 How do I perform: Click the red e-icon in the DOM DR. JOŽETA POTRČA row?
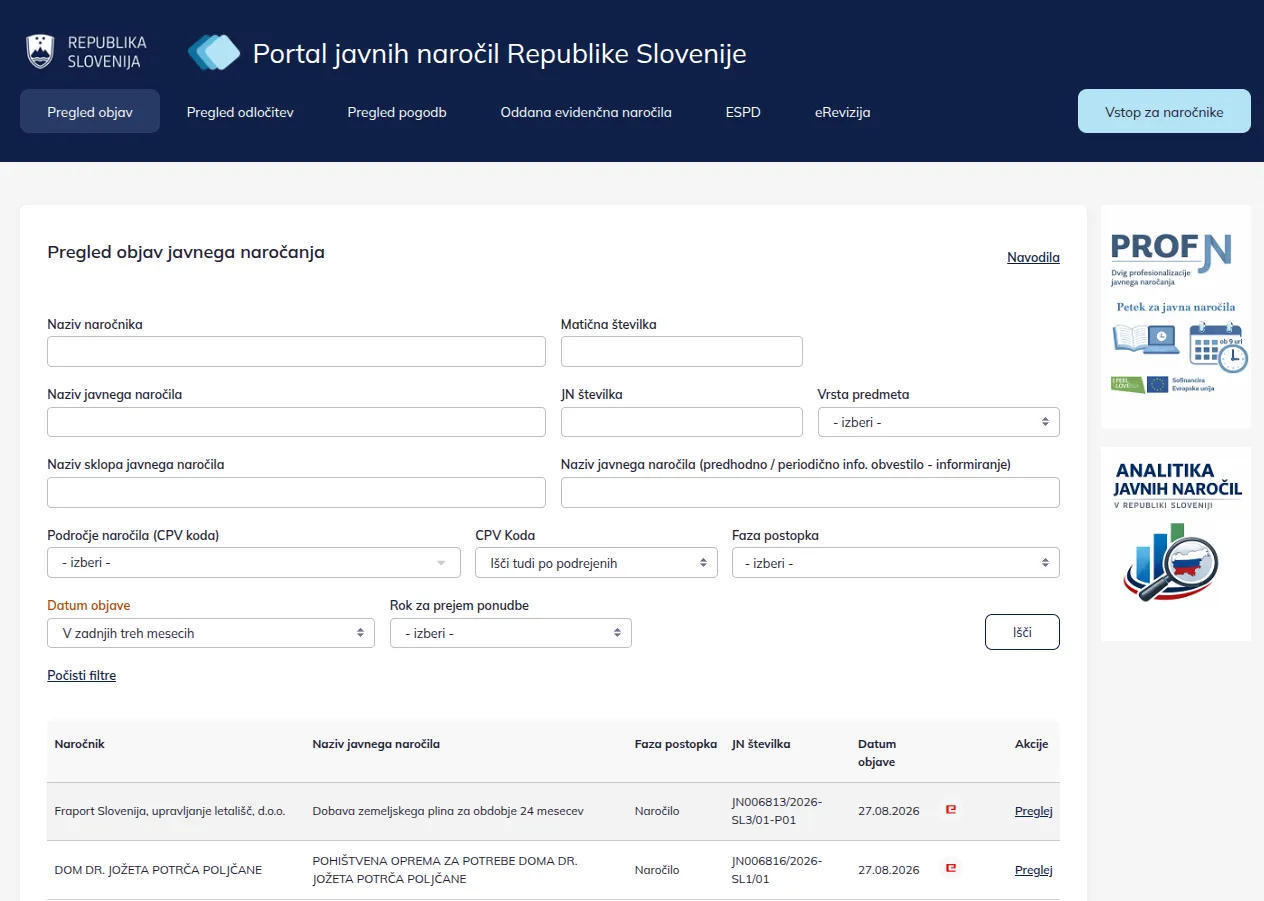point(951,868)
